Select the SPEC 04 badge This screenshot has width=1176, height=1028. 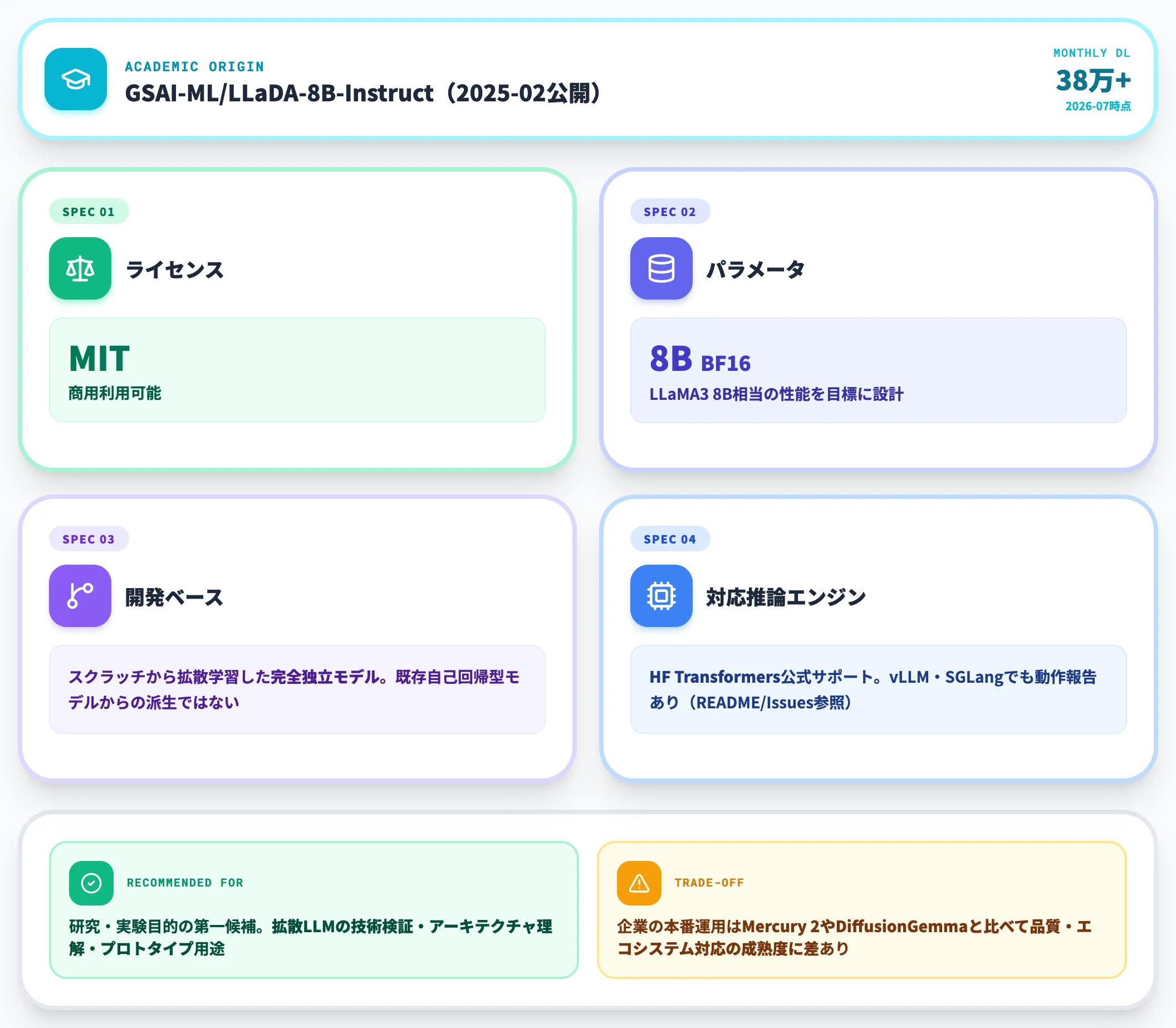click(670, 539)
